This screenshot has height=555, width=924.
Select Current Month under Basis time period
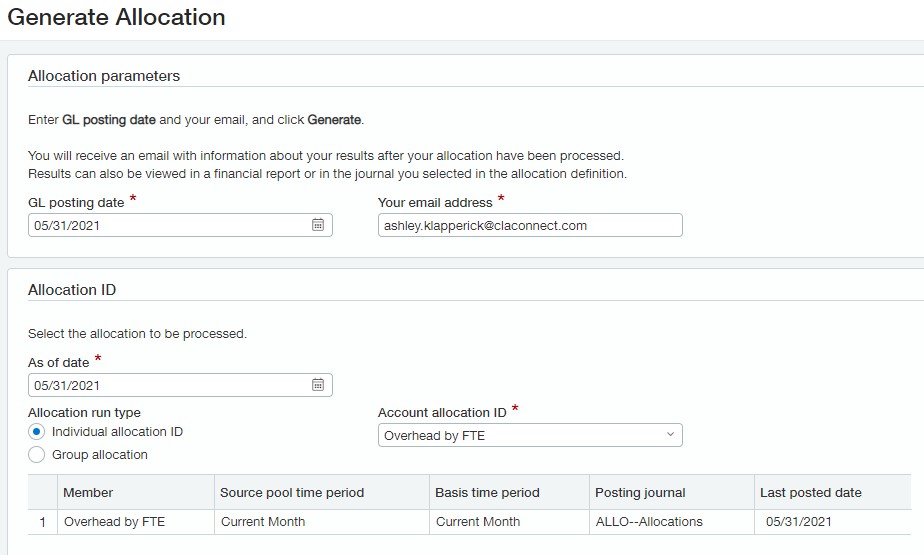[478, 521]
